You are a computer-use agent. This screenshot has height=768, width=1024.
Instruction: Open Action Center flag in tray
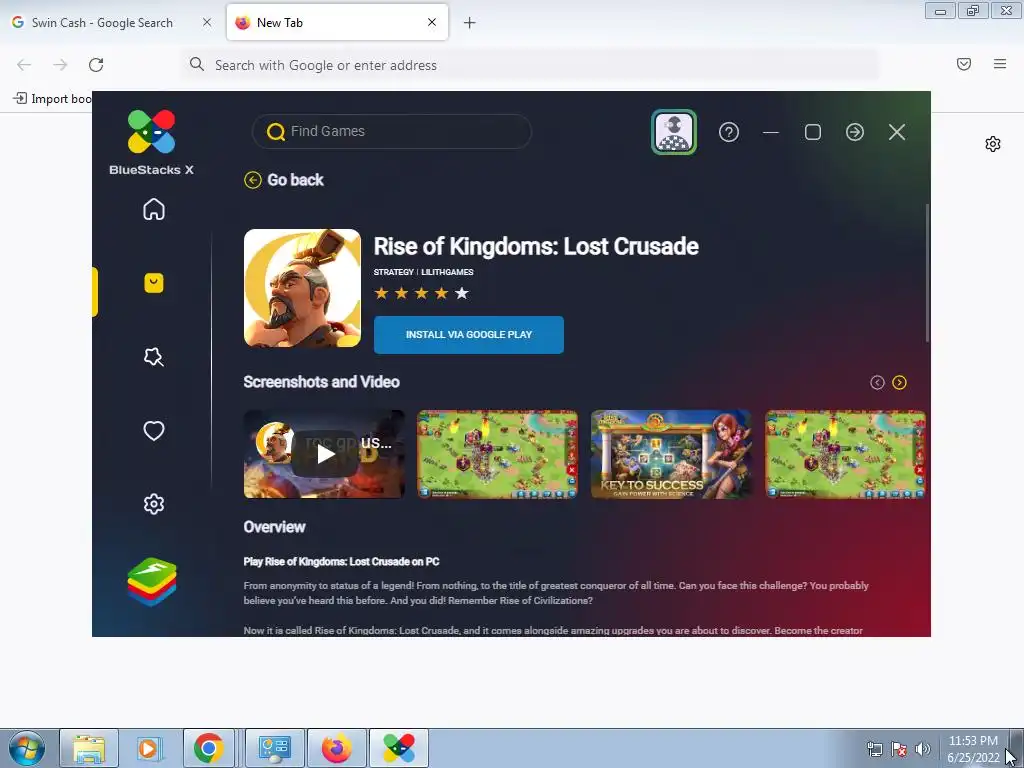pyautogui.click(x=899, y=749)
